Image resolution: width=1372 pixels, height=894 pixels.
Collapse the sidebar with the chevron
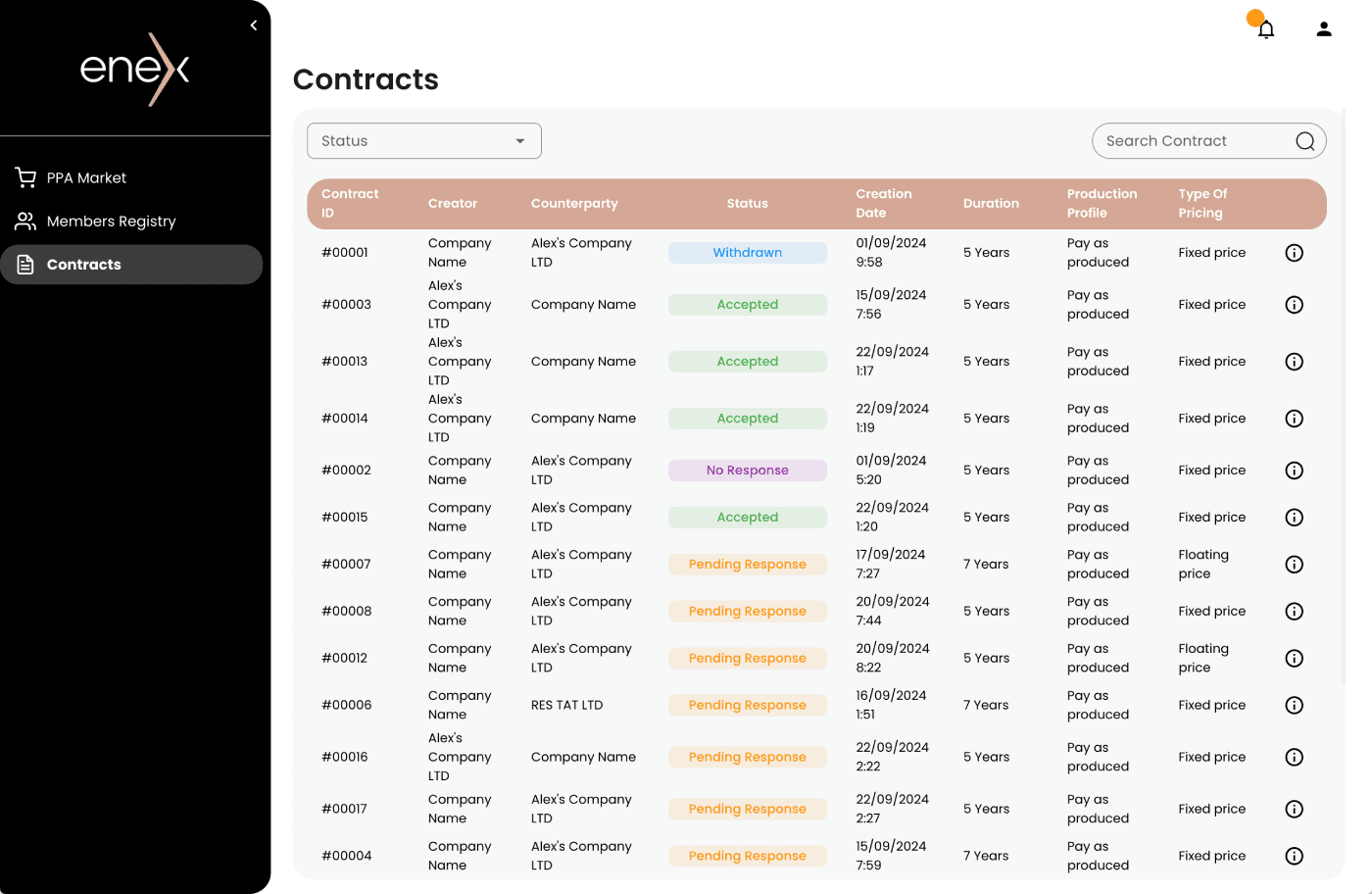[x=254, y=25]
